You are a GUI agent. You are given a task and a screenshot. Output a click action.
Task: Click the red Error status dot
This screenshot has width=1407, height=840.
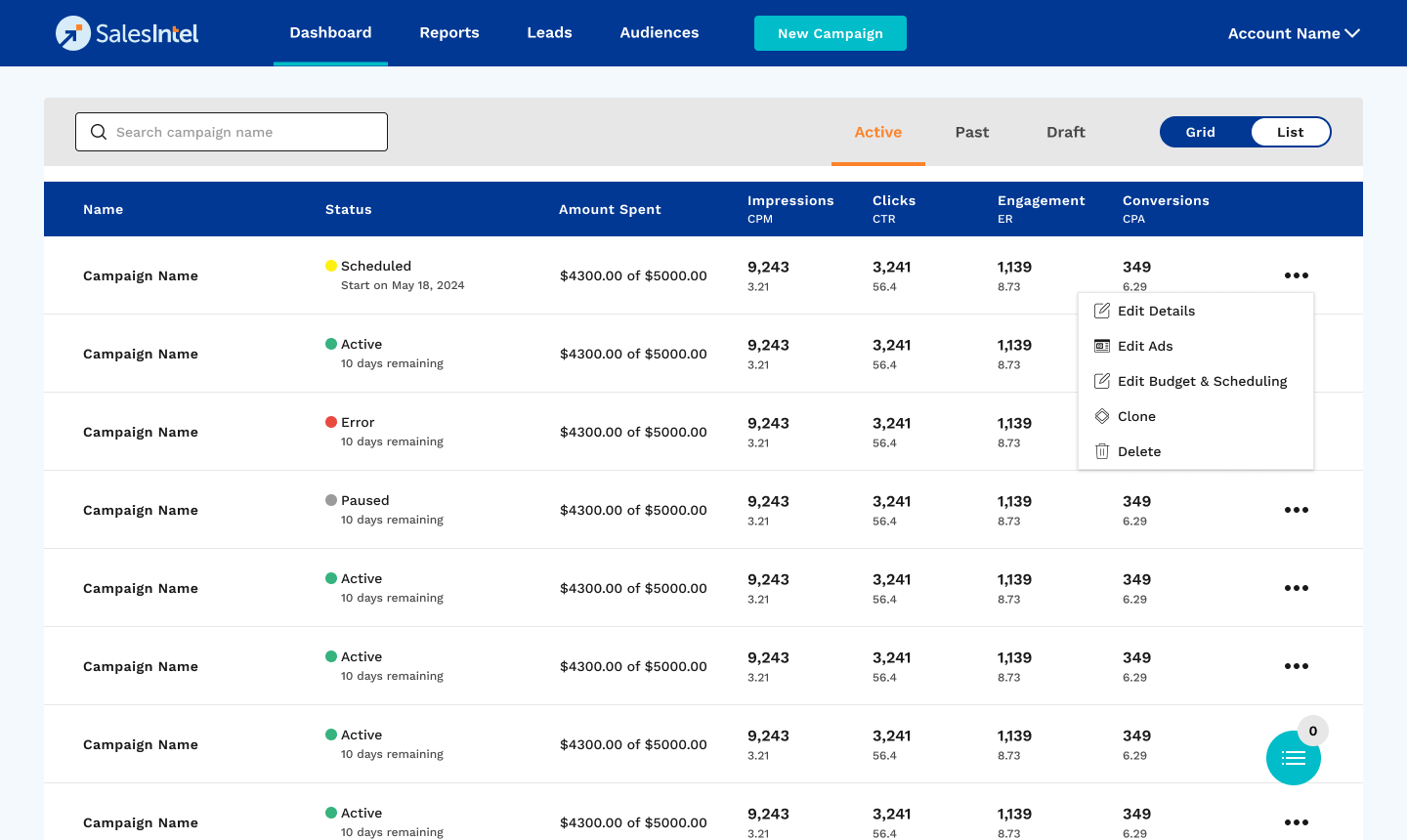click(x=331, y=422)
